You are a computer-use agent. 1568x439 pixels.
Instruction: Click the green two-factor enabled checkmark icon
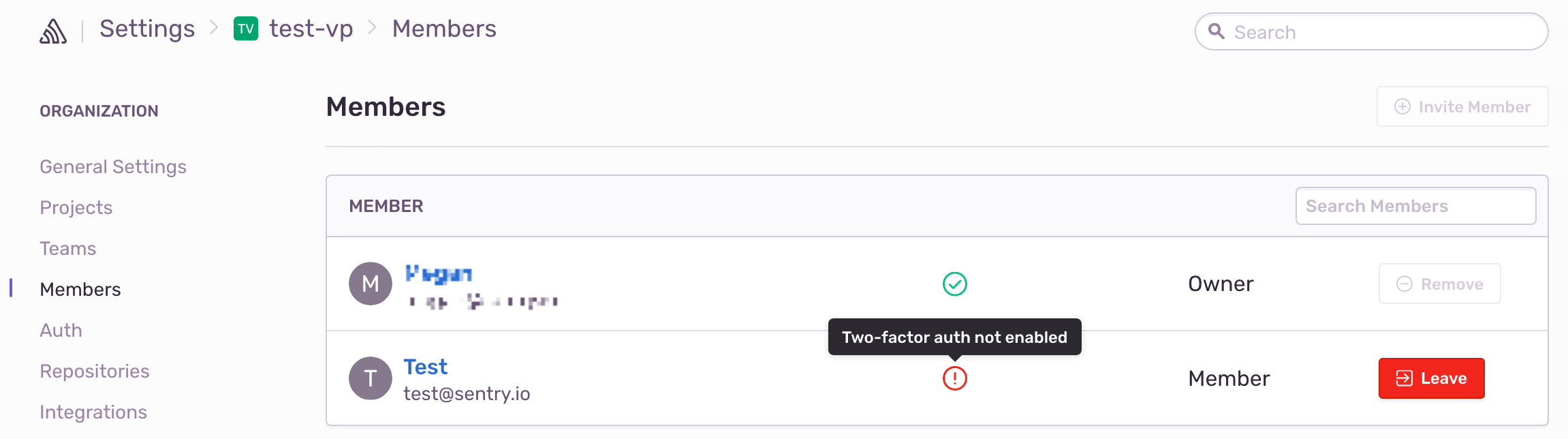pos(954,284)
